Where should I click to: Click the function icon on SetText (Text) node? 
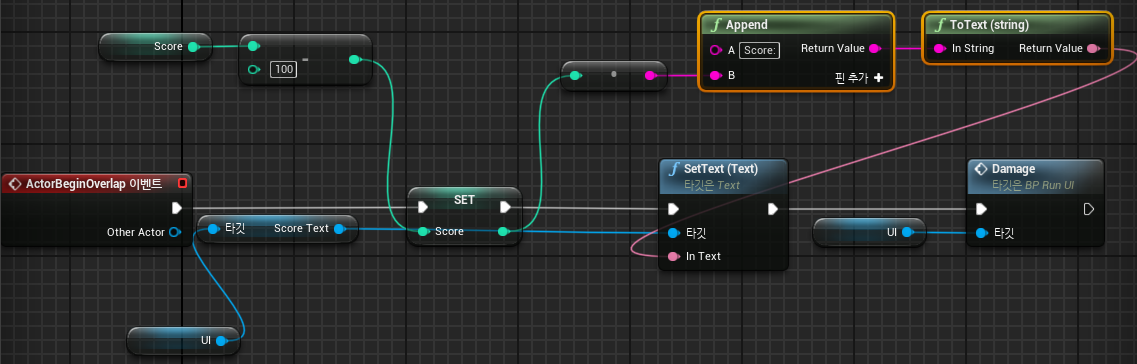click(x=674, y=169)
